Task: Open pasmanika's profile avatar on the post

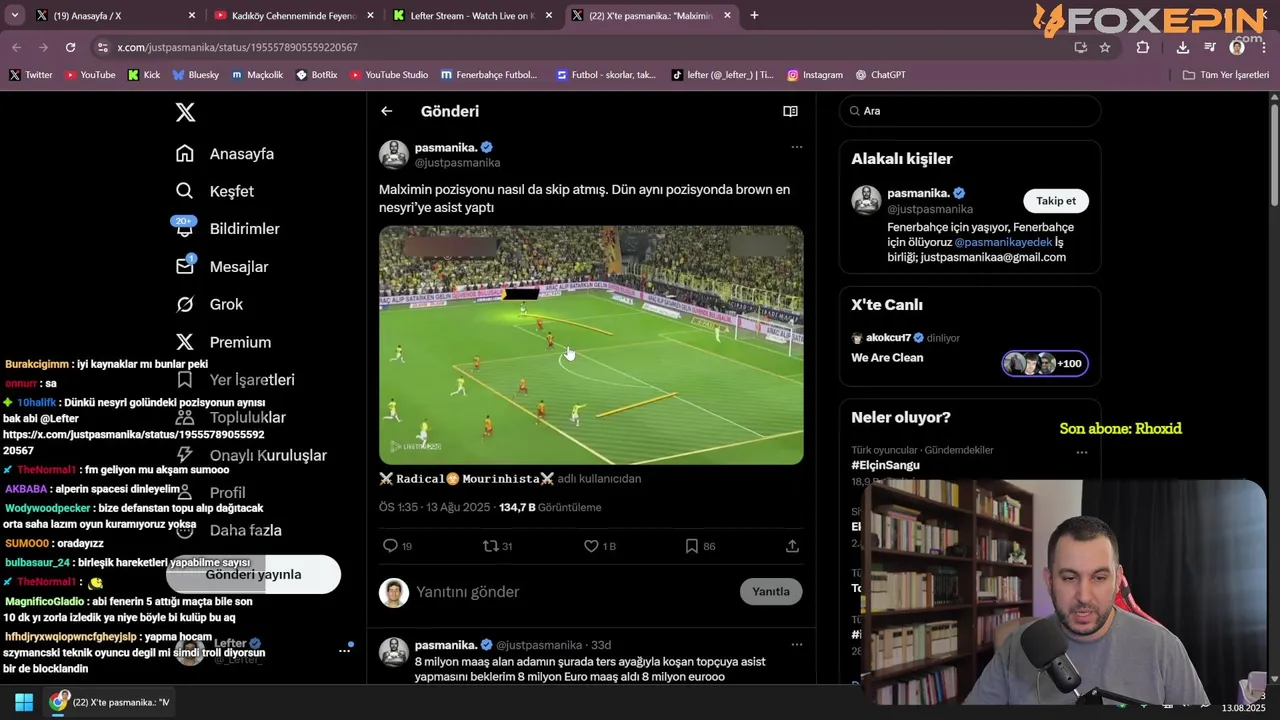Action: point(394,154)
